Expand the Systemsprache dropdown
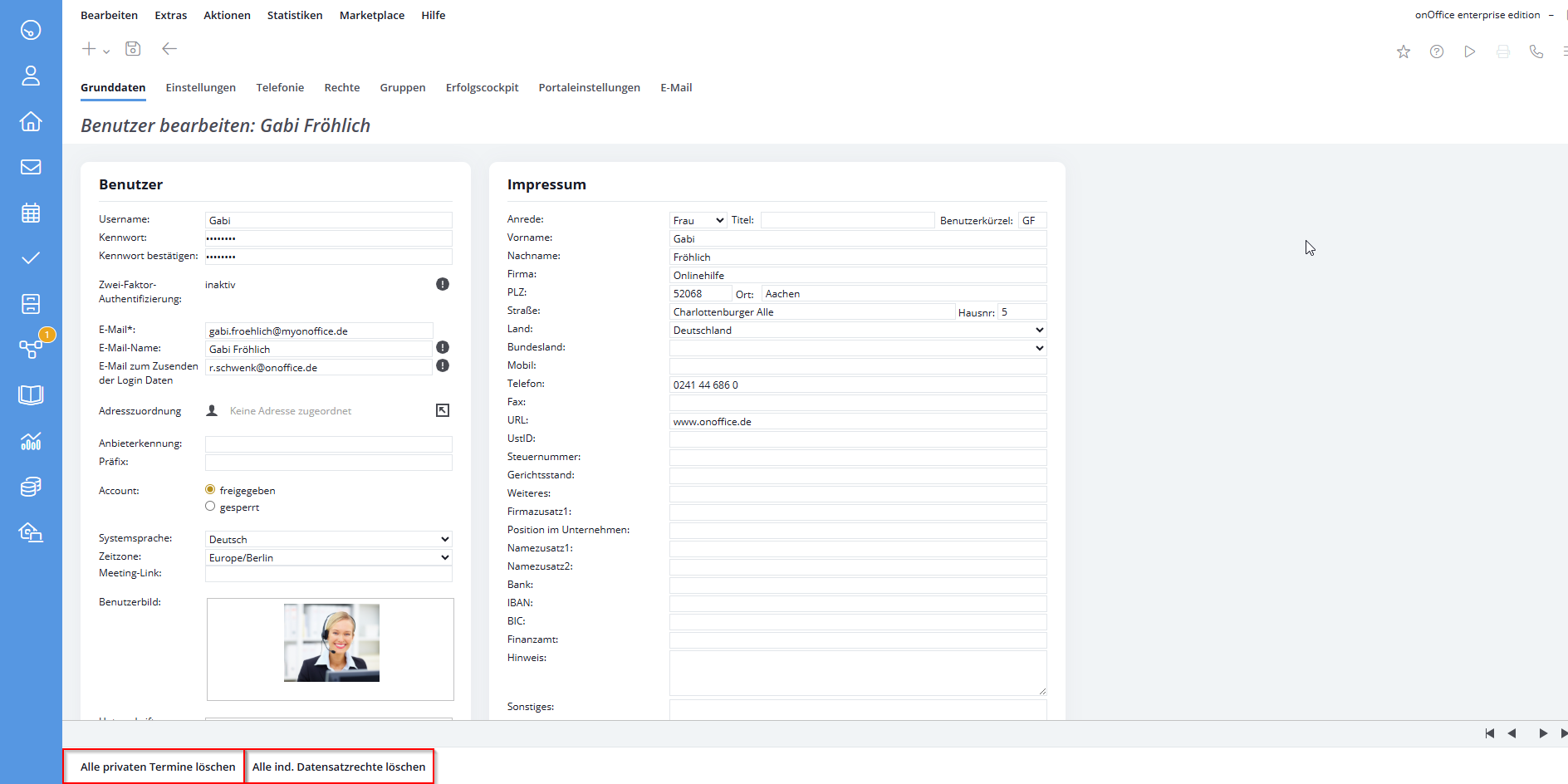 click(328, 539)
